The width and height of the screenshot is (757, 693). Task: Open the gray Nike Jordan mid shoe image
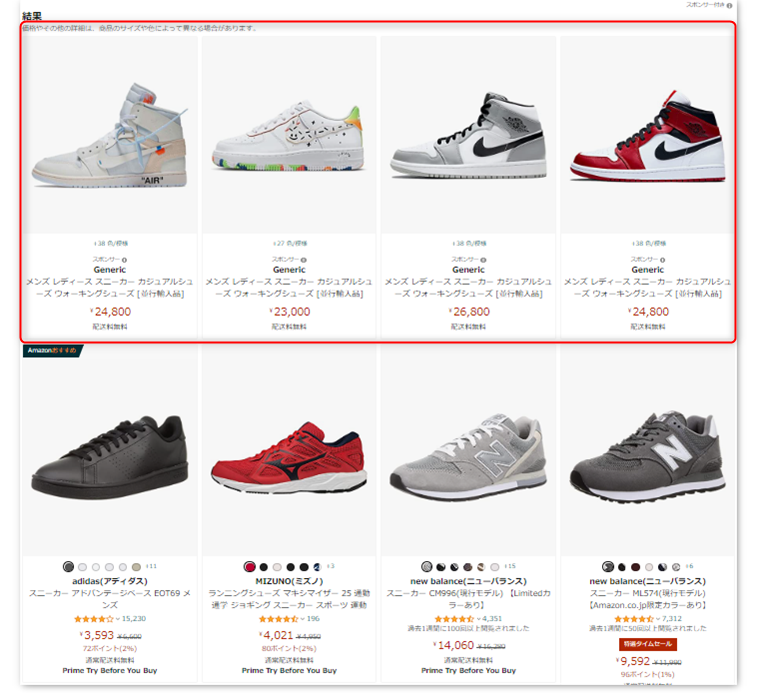click(468, 135)
